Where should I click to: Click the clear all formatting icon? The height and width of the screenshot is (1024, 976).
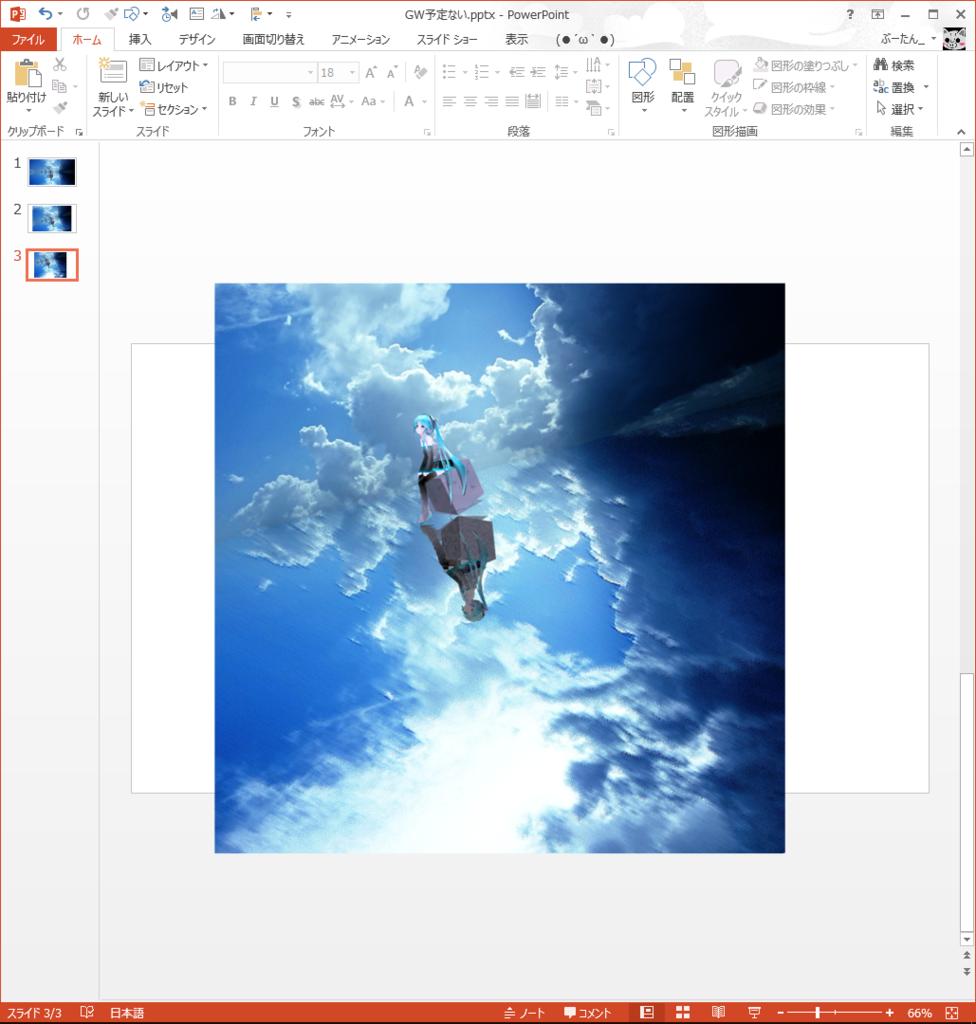coord(420,72)
